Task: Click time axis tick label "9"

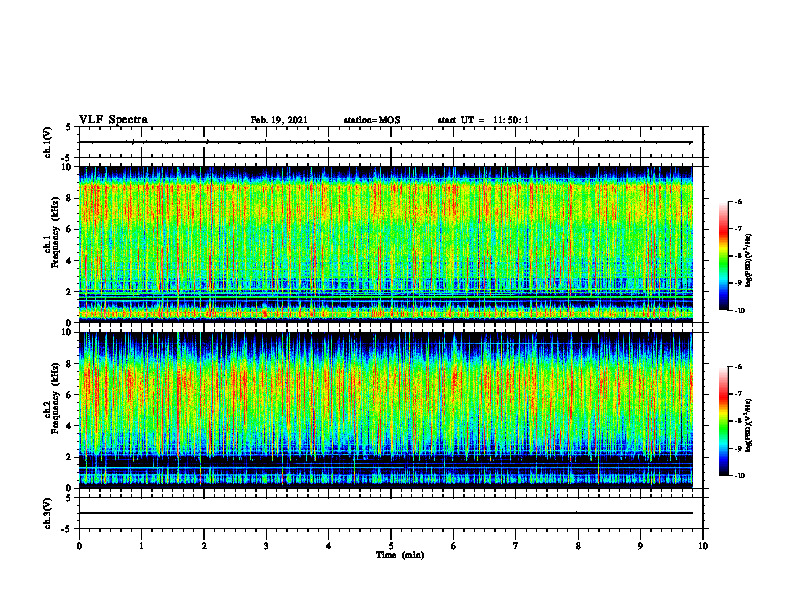Action: point(640,546)
